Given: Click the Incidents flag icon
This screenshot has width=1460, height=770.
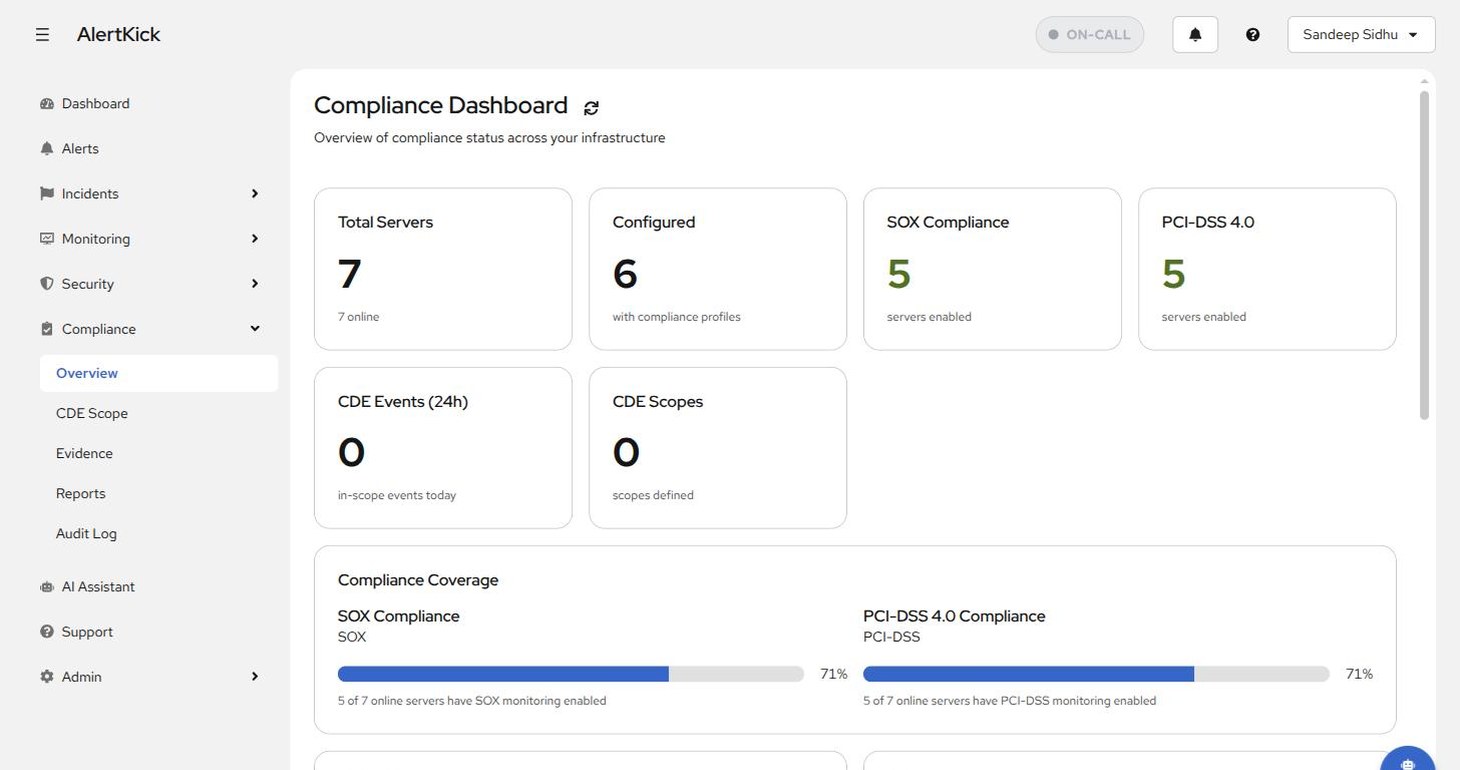Looking at the screenshot, I should pos(47,194).
